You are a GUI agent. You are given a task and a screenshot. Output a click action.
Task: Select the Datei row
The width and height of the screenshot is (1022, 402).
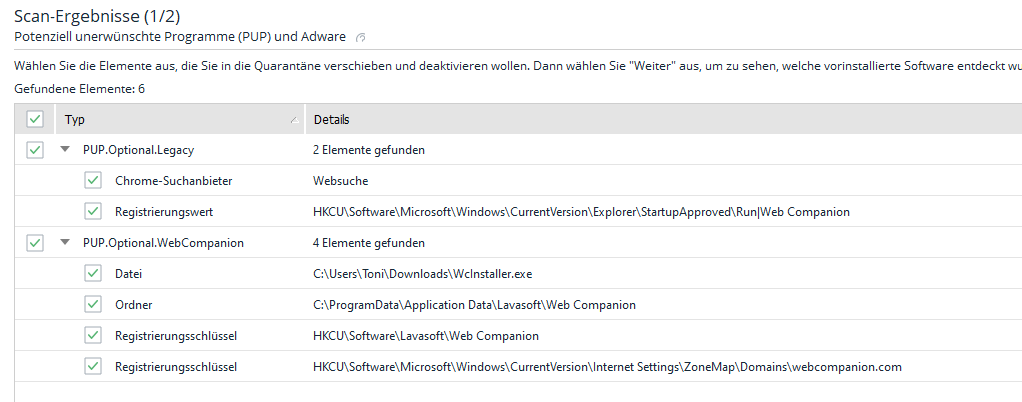[518, 274]
